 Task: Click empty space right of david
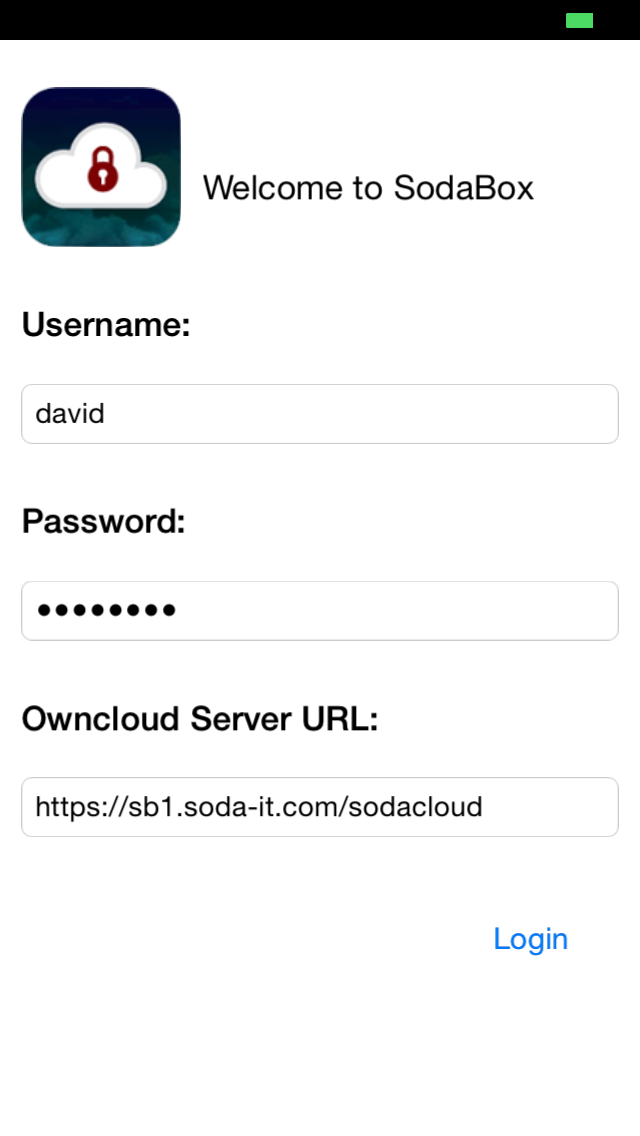click(x=362, y=414)
